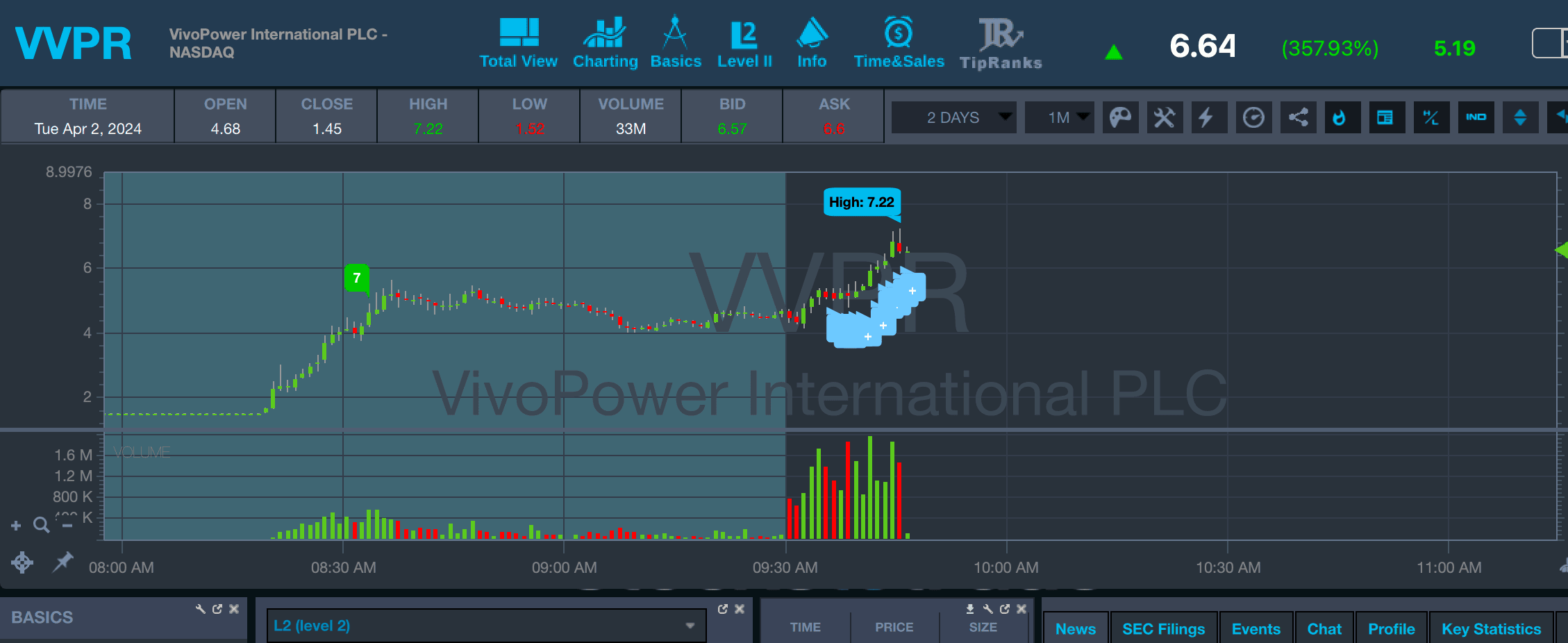Pop out the BASICS panel

pyautogui.click(x=217, y=609)
